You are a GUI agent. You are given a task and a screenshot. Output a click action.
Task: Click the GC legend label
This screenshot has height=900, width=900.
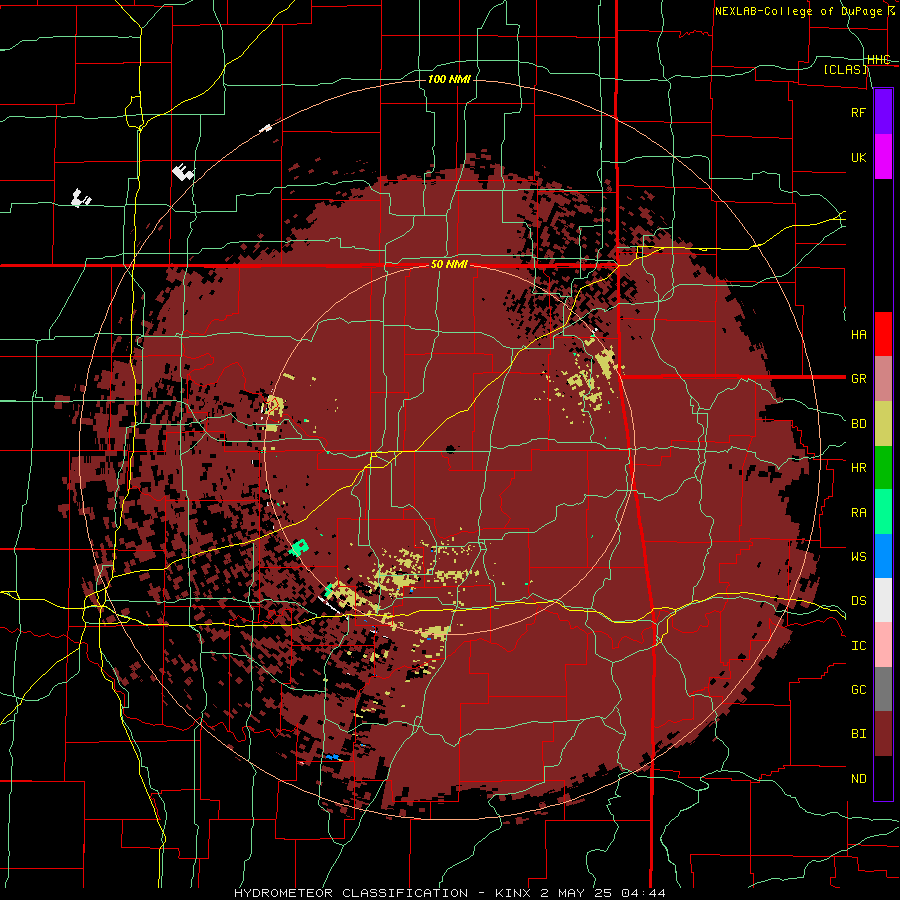(x=858, y=690)
